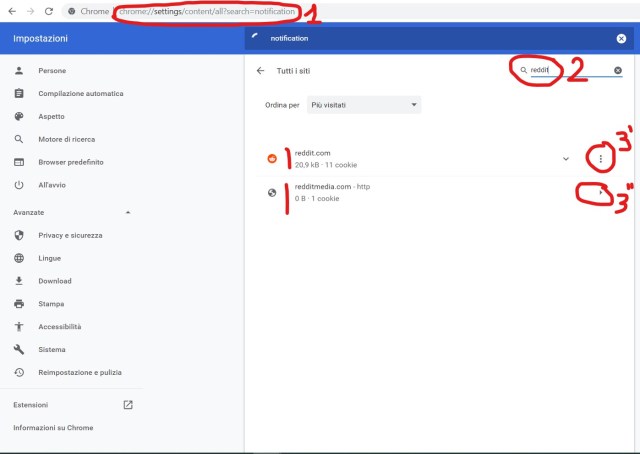Viewport: 640px width, 454px height.
Task: Clear the reddit site search field
Action: coord(618,71)
